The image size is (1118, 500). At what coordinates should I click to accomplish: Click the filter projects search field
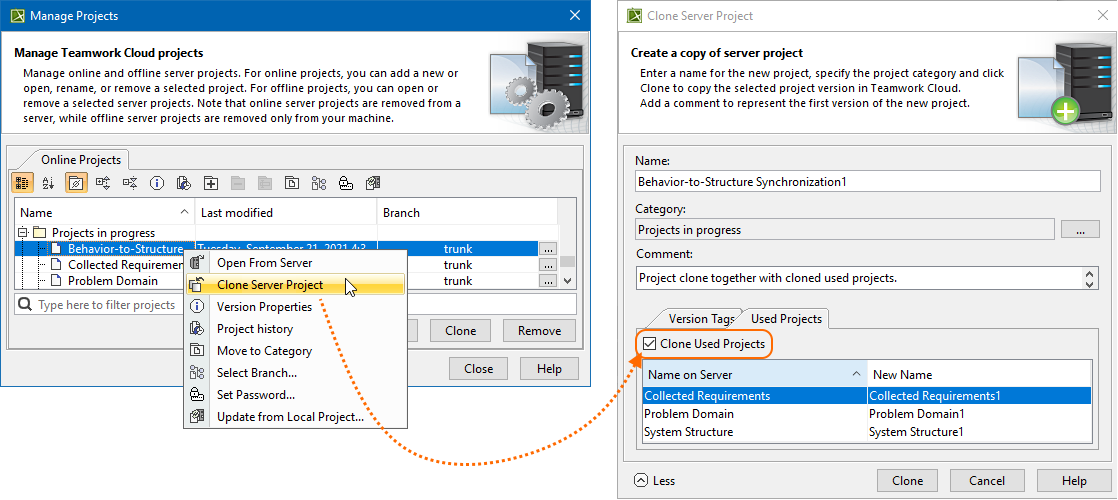[296, 305]
